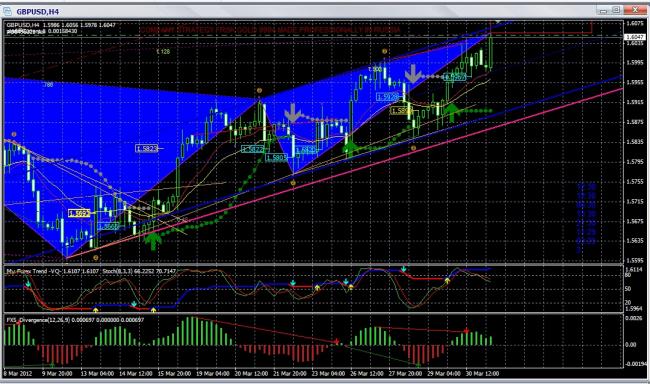Click the red divergence arrow on FX5 histogram top-right
Image resolution: width=650 pixels, height=384 pixels.
tap(466, 331)
